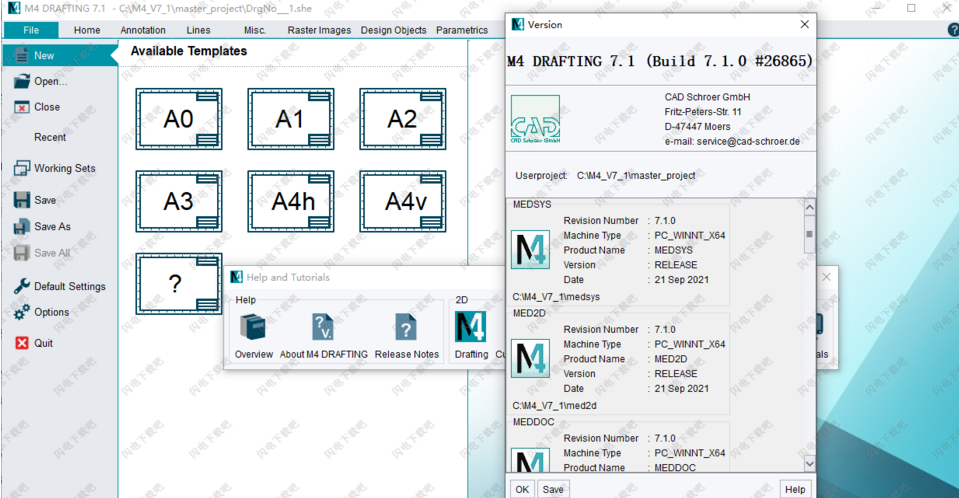
Task: Click the red Quit icon
Action: point(22,343)
